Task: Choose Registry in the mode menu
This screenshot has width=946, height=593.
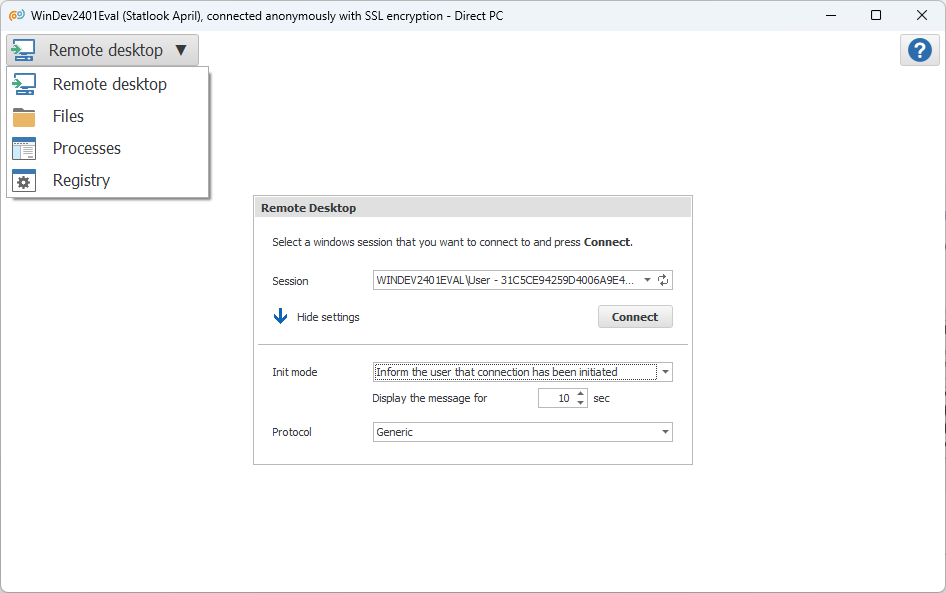Action: coord(81,181)
